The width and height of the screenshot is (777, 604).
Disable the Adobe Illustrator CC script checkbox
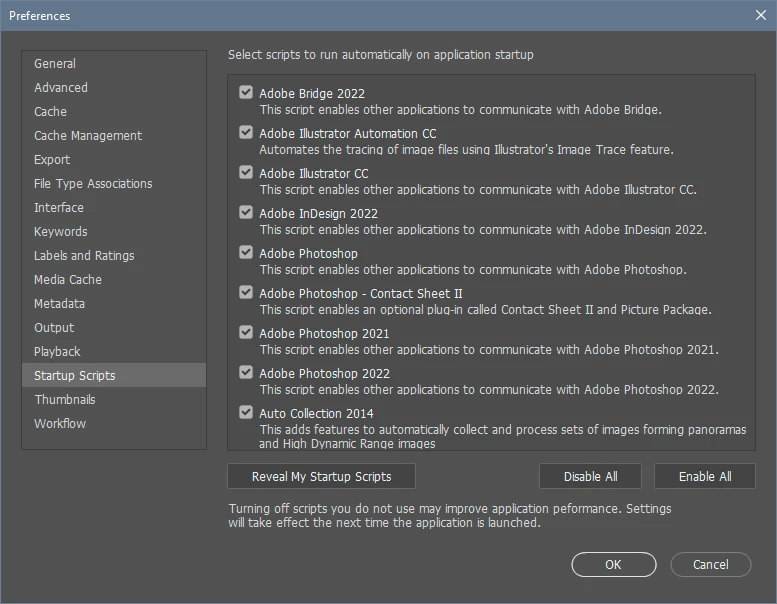click(x=246, y=172)
